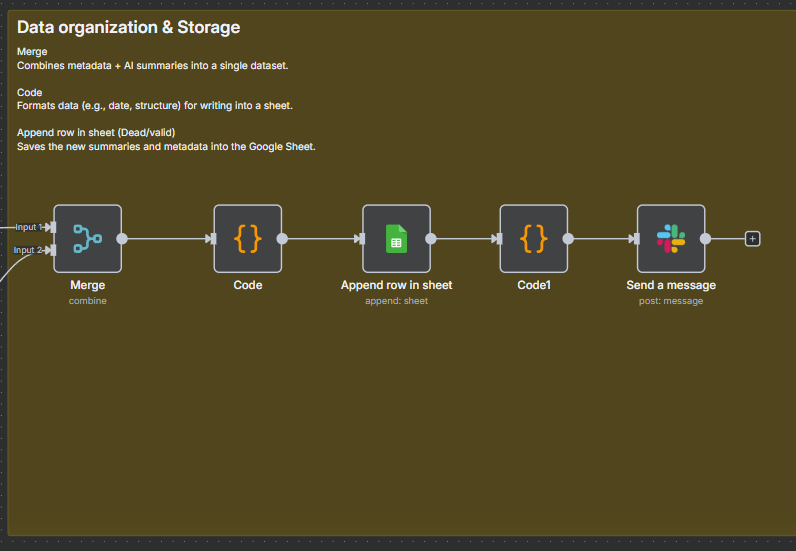Viewport: 796px width, 551px height.
Task: Click the Append row in sheet output dot
Action: (430, 239)
